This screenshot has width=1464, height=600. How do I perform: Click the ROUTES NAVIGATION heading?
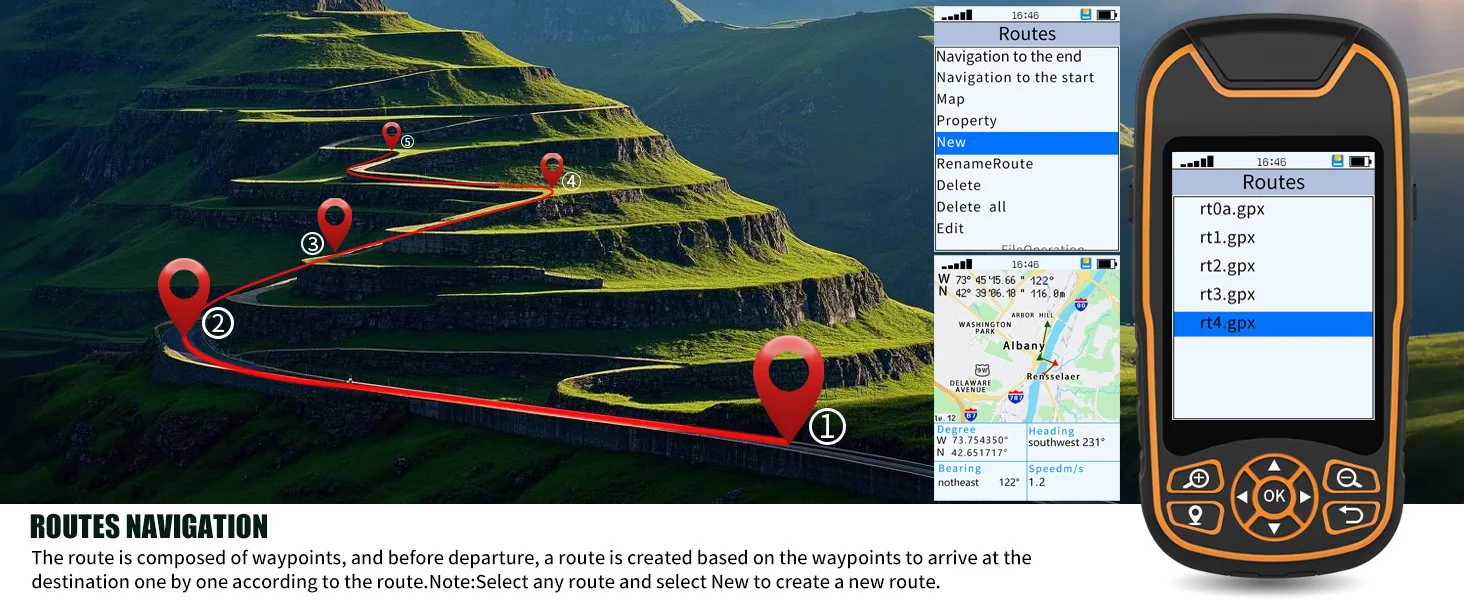click(149, 527)
